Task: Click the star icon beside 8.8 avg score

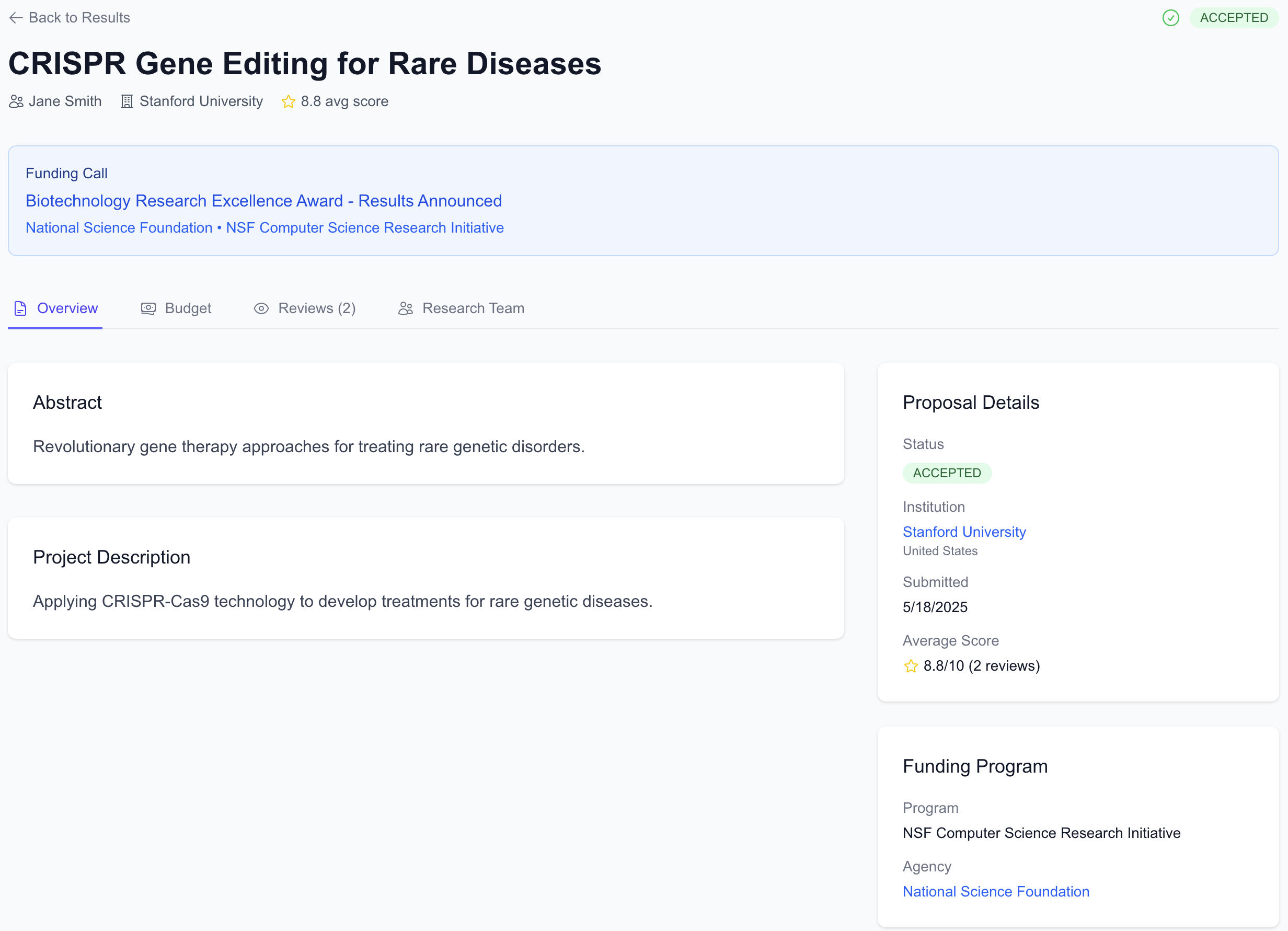Action: coord(289,102)
